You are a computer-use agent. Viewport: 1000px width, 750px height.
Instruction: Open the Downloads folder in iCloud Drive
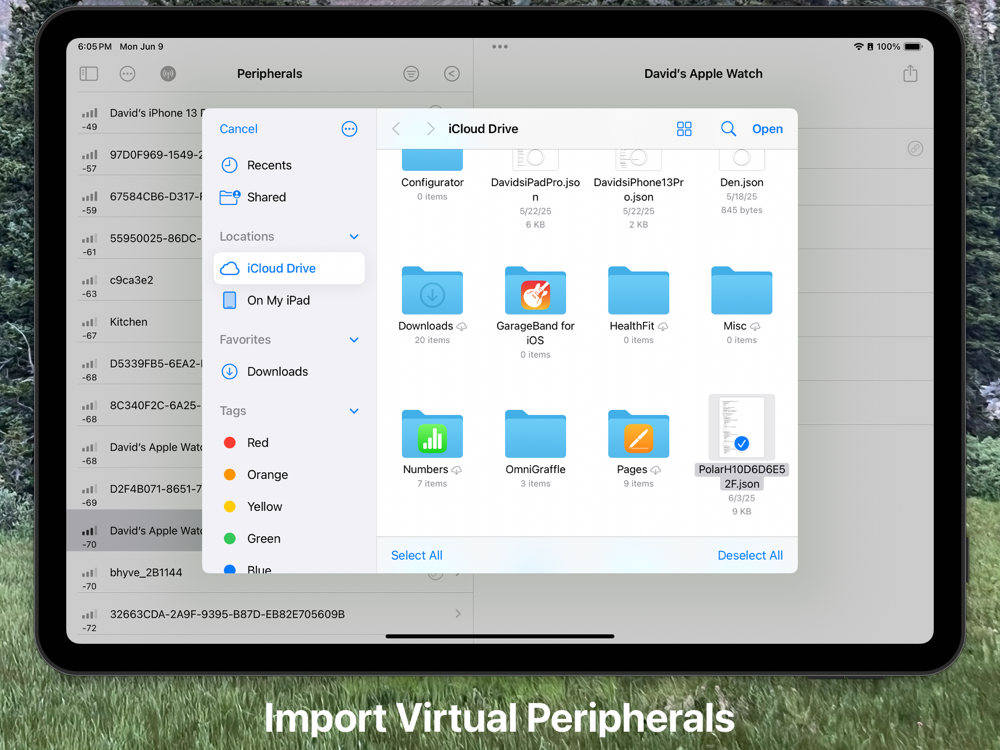[x=432, y=305]
